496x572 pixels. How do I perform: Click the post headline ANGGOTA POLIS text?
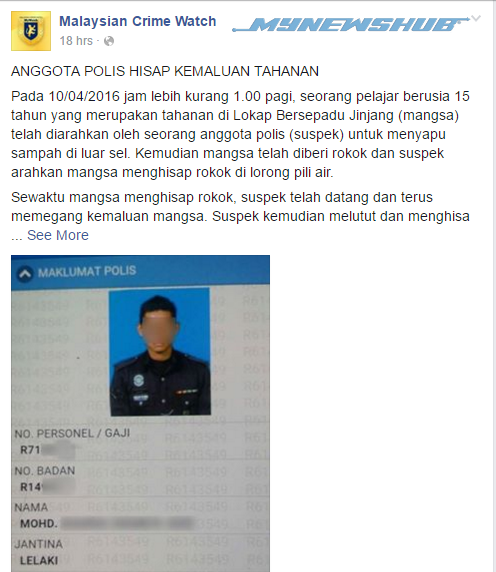click(x=165, y=71)
